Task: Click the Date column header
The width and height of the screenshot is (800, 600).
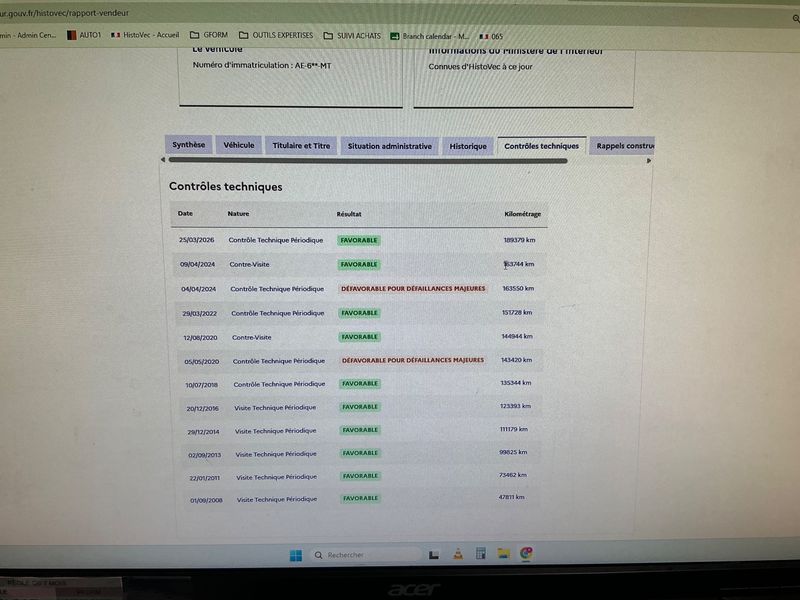Action: (x=185, y=213)
